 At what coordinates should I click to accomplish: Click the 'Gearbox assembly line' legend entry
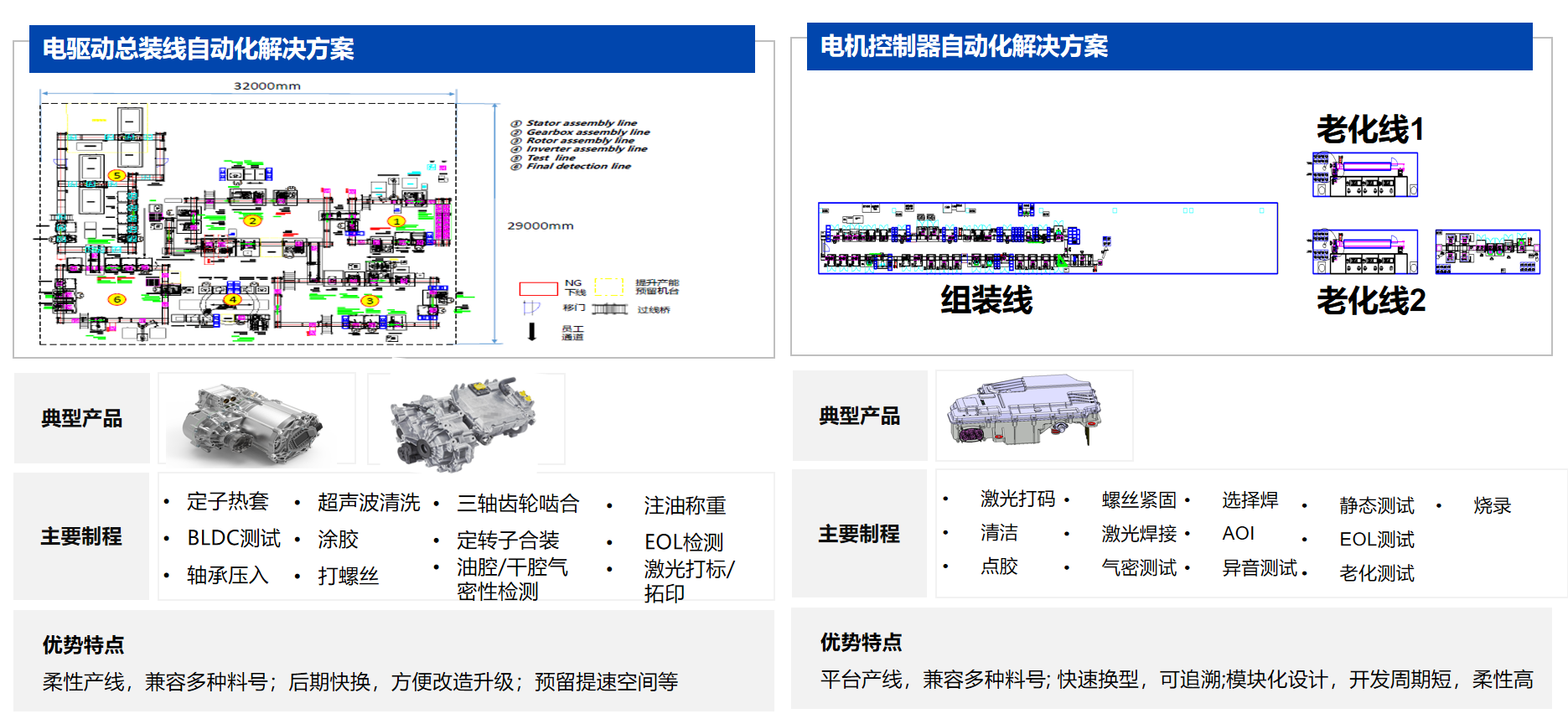(x=580, y=132)
